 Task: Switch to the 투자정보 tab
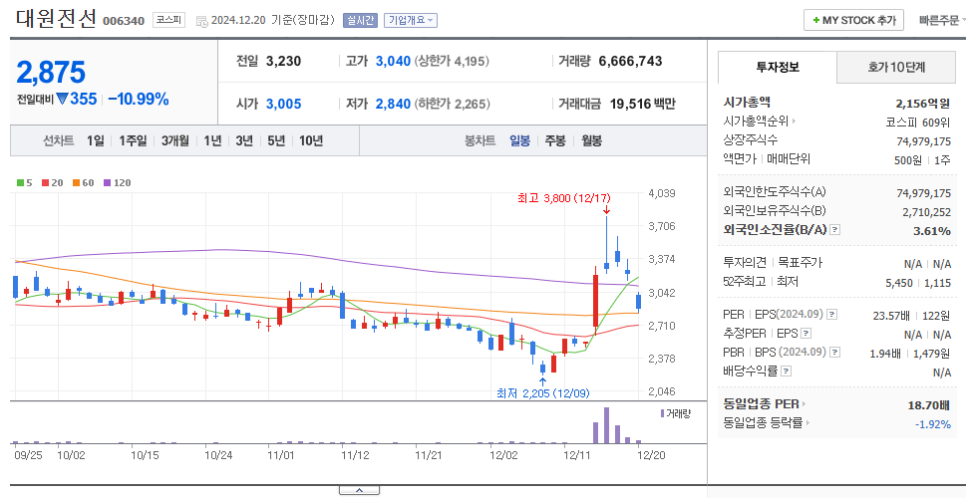[777, 67]
